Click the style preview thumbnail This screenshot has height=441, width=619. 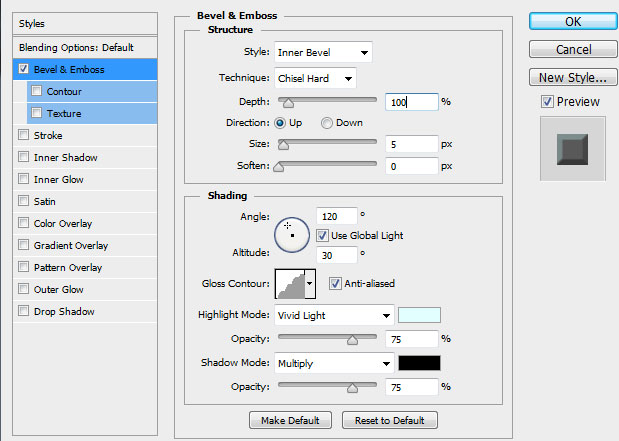pyautogui.click(x=573, y=147)
